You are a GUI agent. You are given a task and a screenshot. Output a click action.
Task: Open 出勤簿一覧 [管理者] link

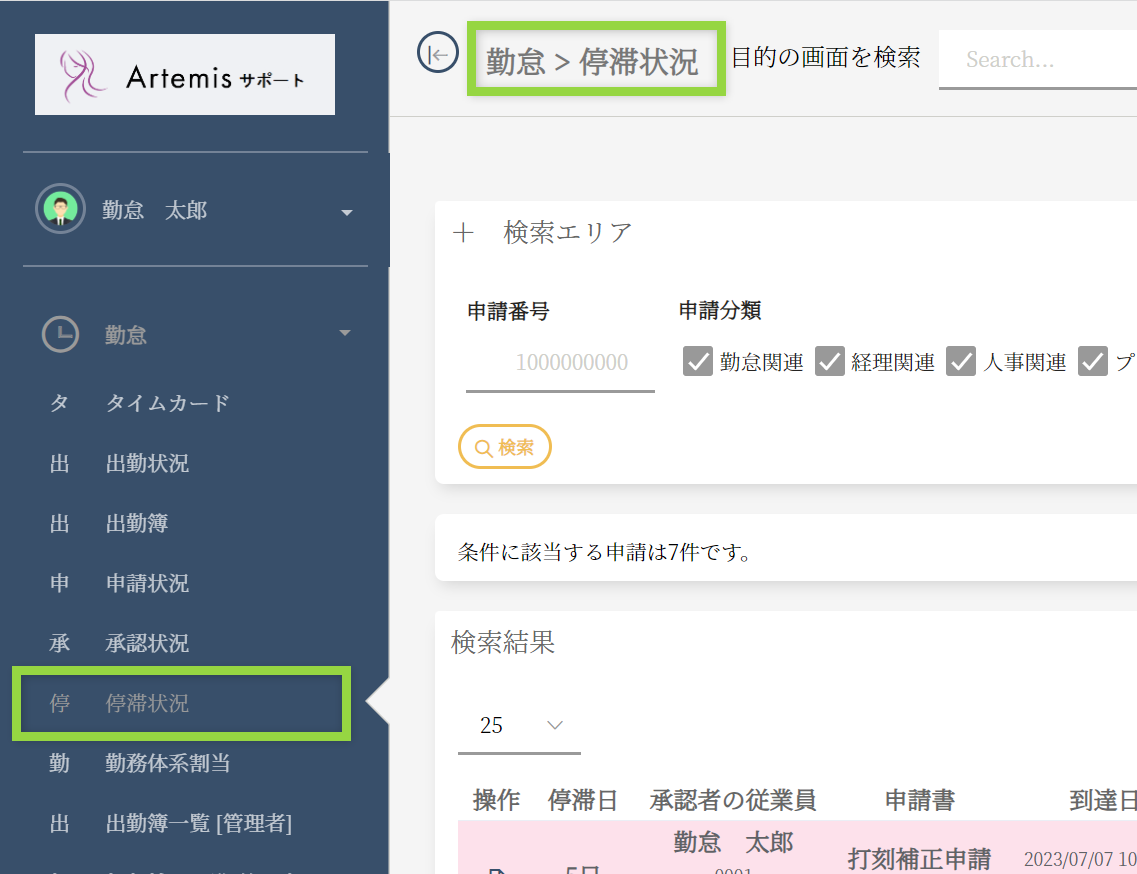tap(198, 824)
